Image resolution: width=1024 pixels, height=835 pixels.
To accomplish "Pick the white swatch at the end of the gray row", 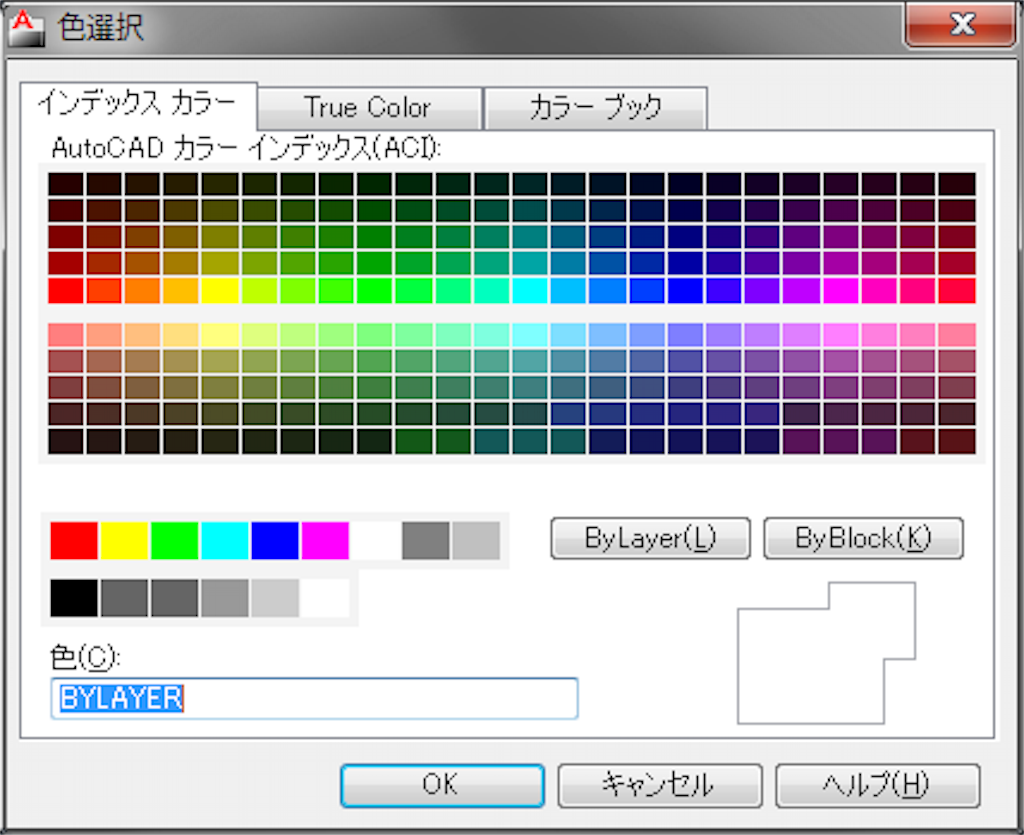I will pos(325,599).
